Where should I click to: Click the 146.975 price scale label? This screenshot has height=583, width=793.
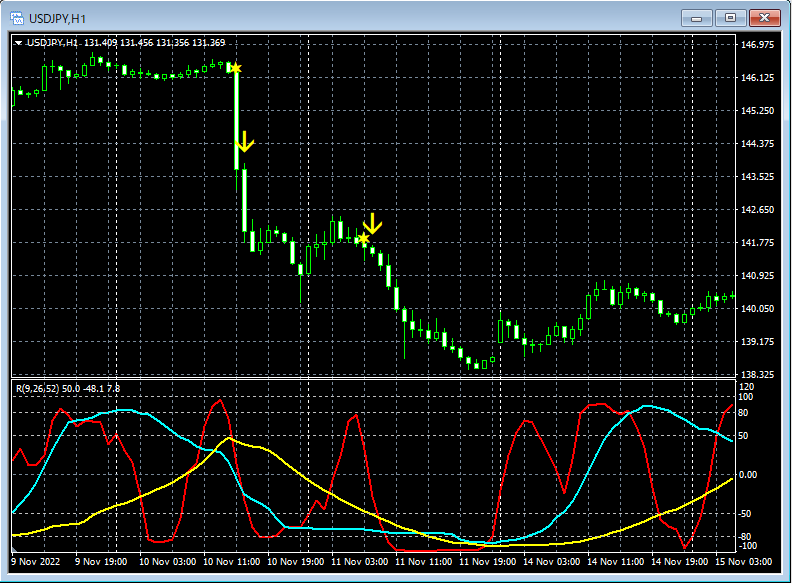coord(756,45)
